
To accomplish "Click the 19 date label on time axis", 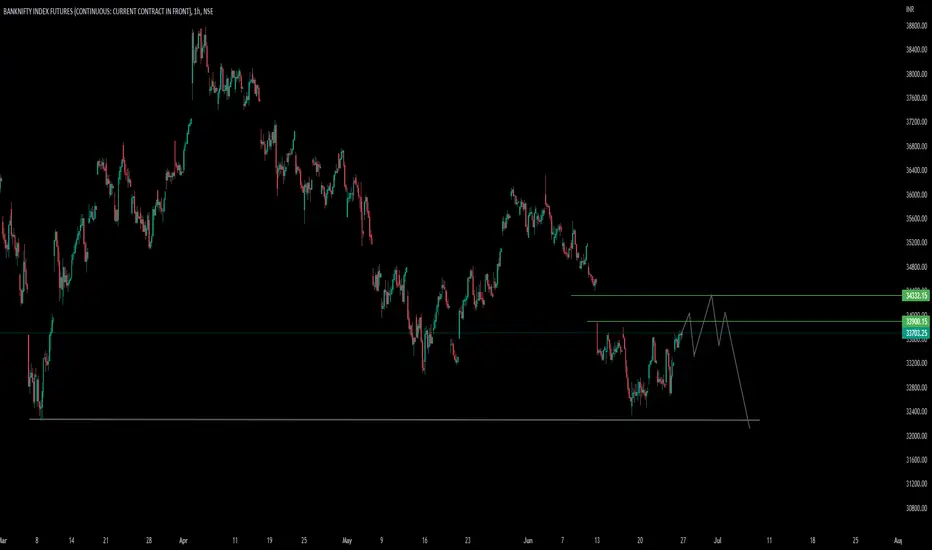I will click(269, 540).
